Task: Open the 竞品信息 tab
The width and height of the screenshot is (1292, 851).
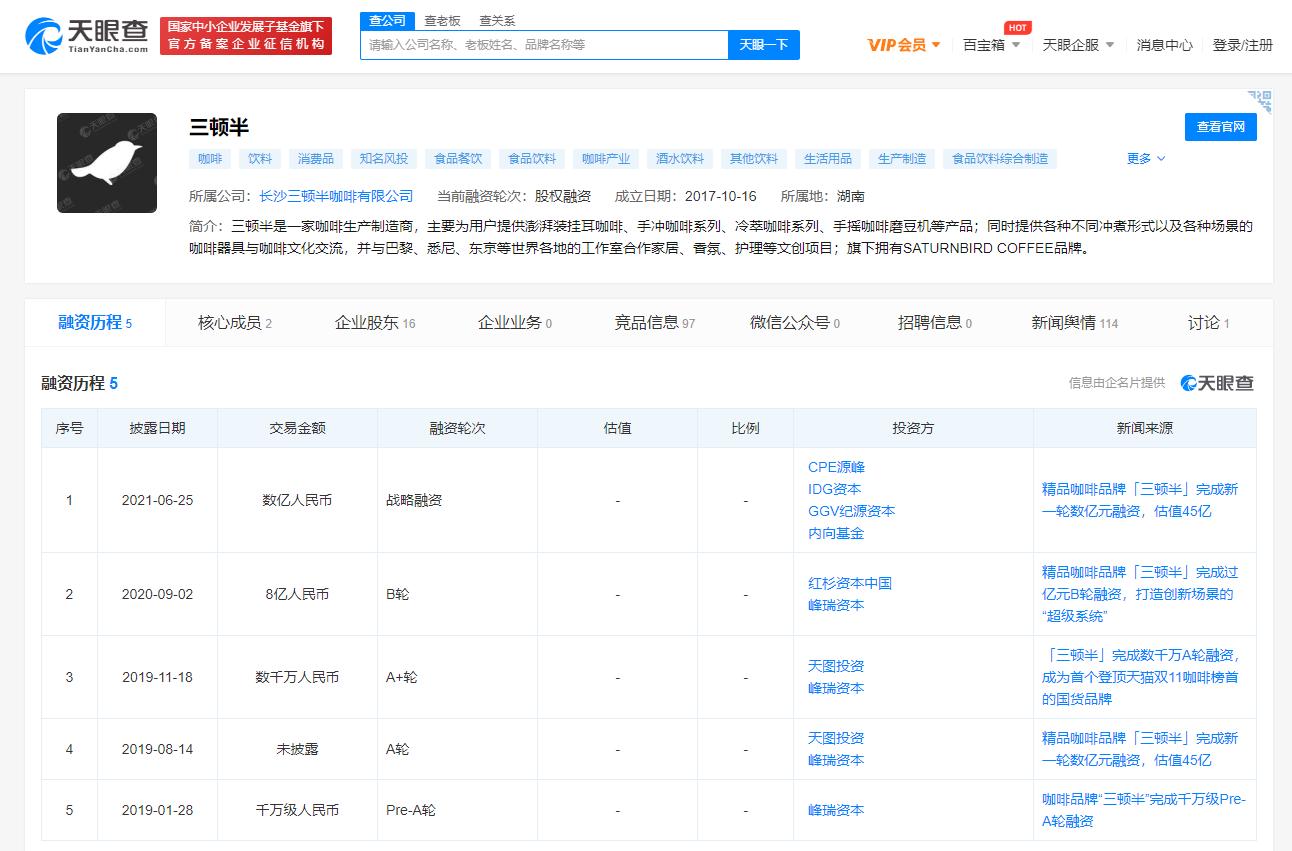Action: coord(654,322)
